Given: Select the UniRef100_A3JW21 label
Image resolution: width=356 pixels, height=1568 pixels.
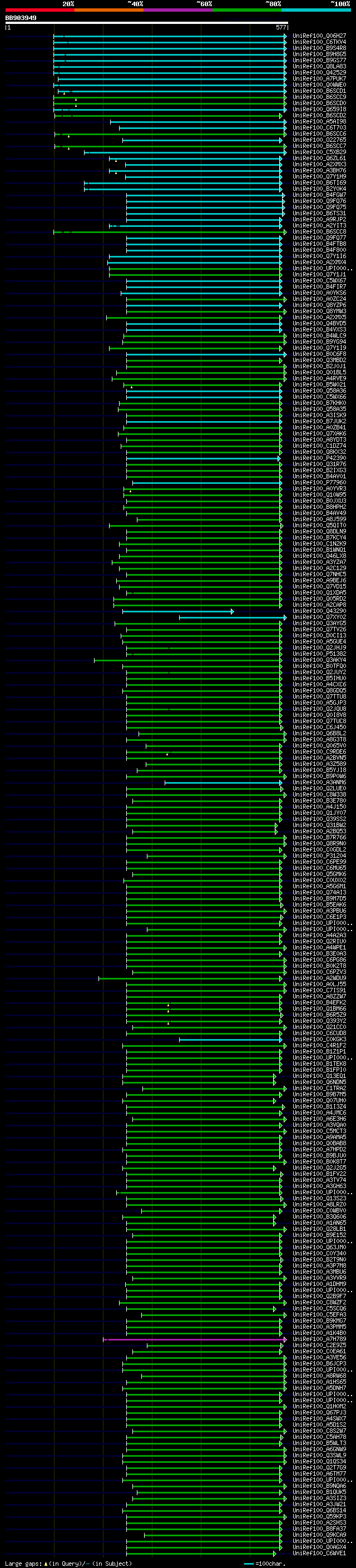Looking at the screenshot, I should point(319,1504).
